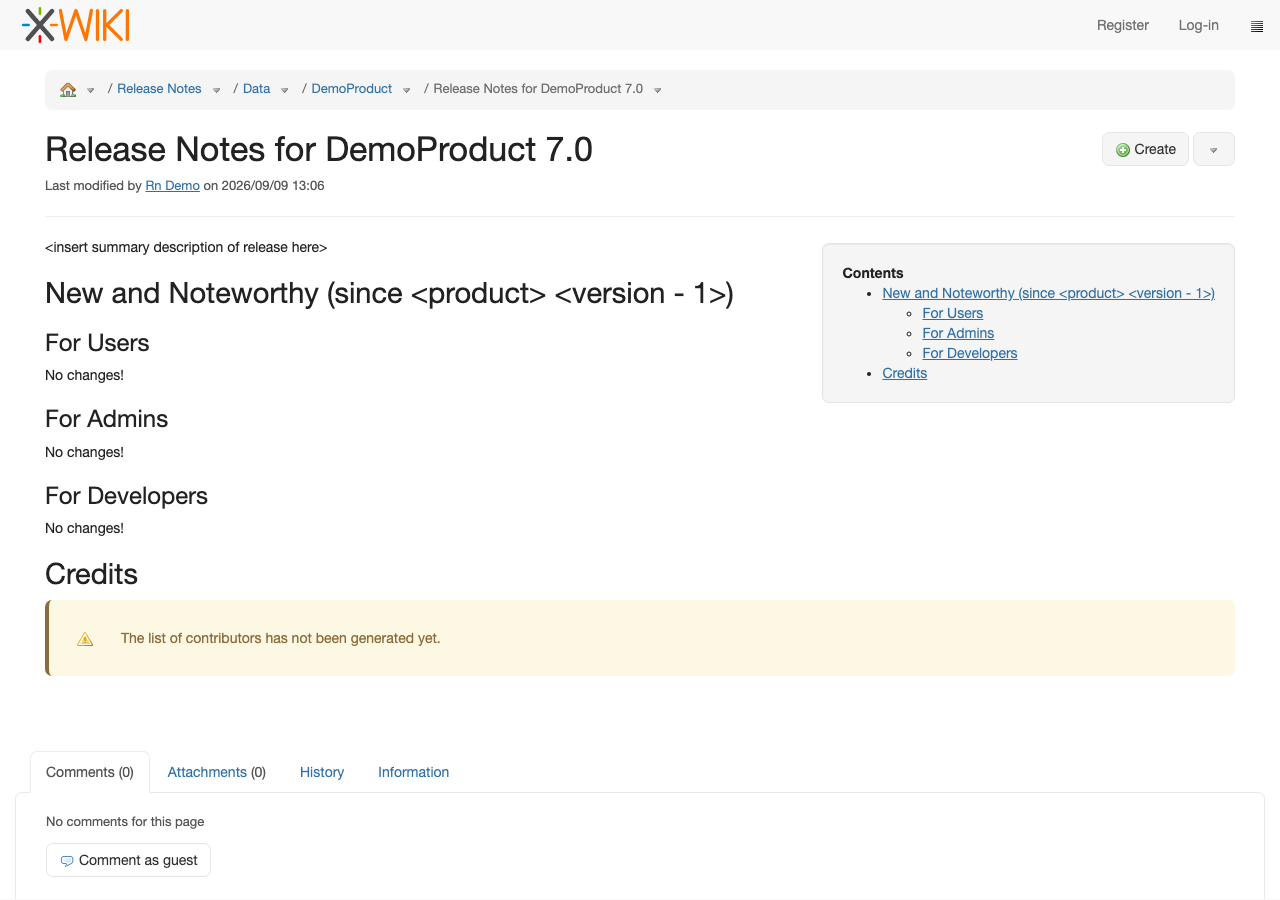
Task: Expand the Data breadcrumb dropdown arrow
Action: [284, 90]
